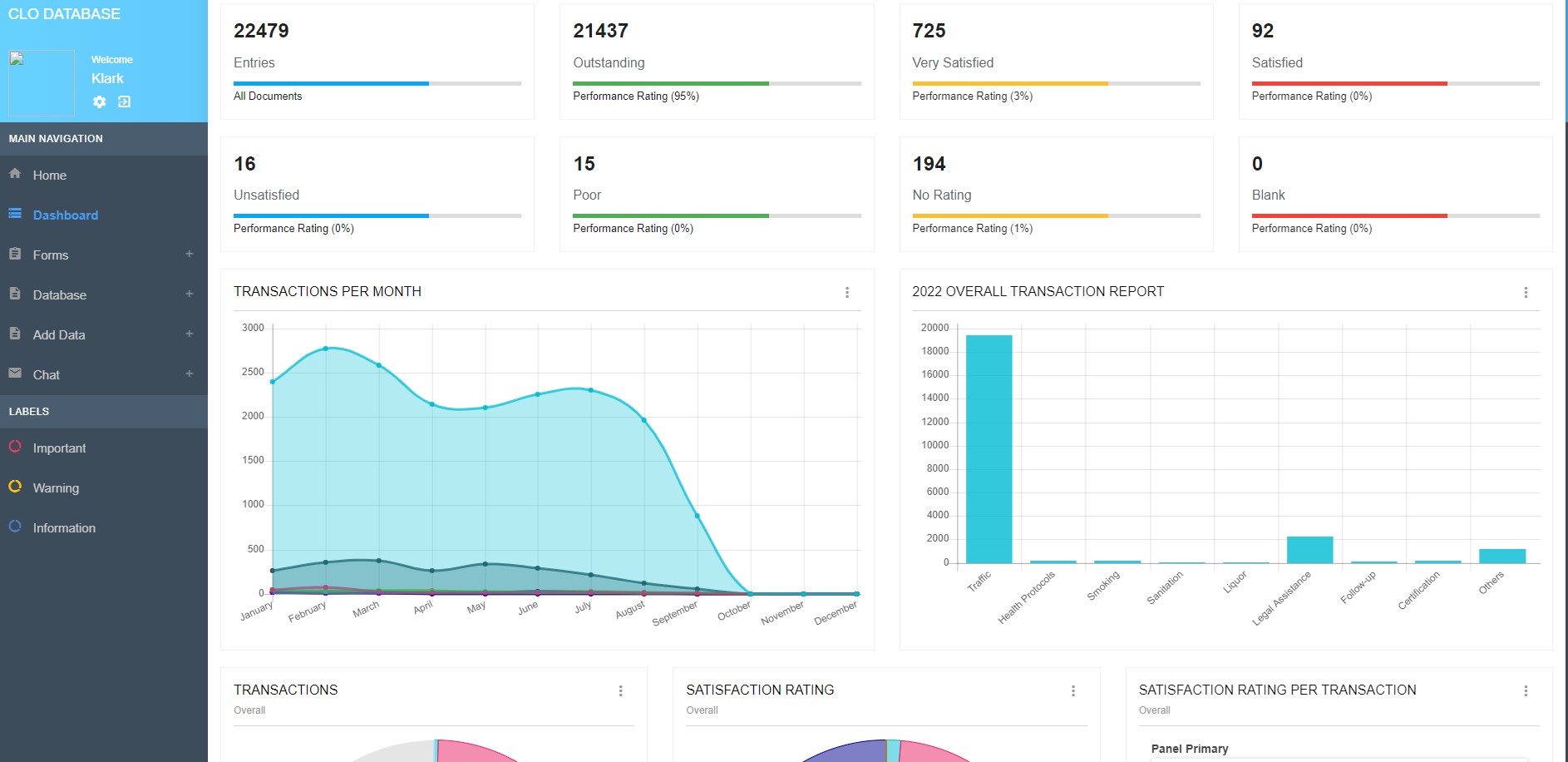Click the July data point on top line

click(591, 390)
